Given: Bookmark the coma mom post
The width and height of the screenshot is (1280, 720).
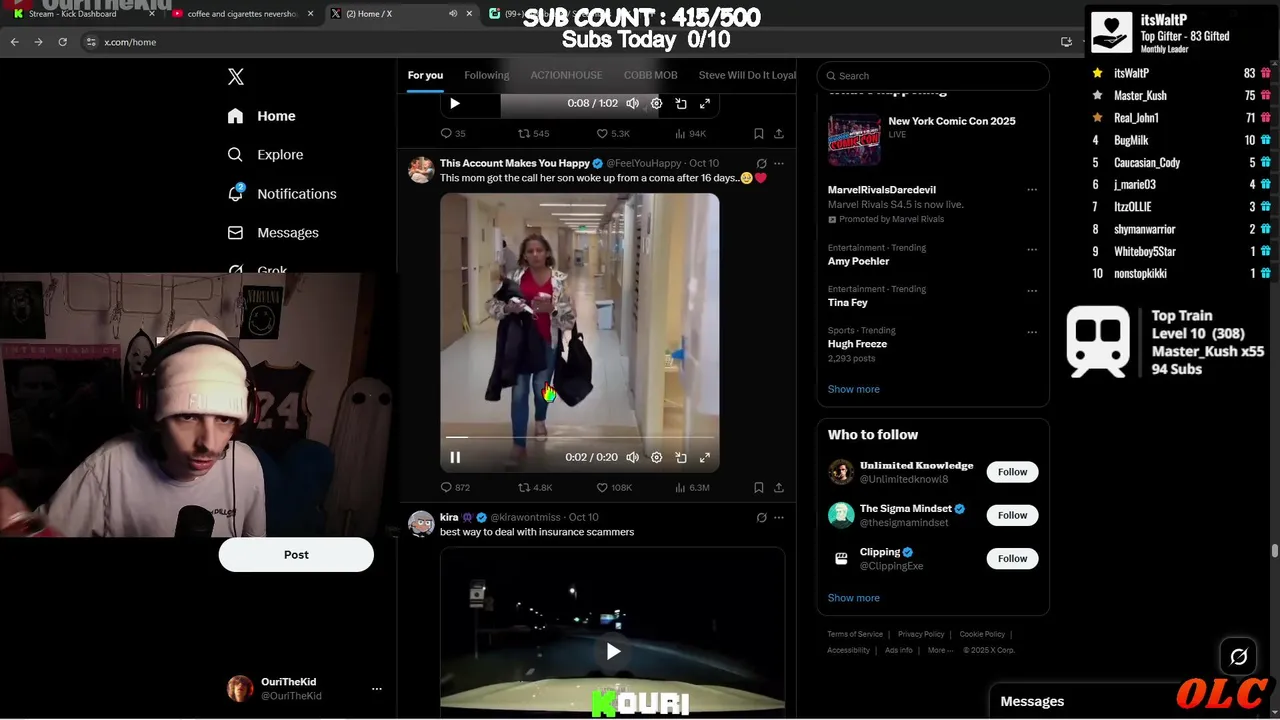Looking at the screenshot, I should point(759,488).
